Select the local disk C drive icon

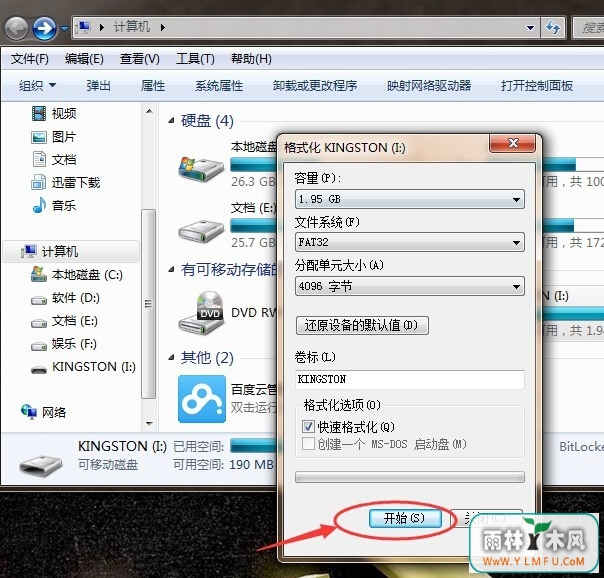pos(201,169)
